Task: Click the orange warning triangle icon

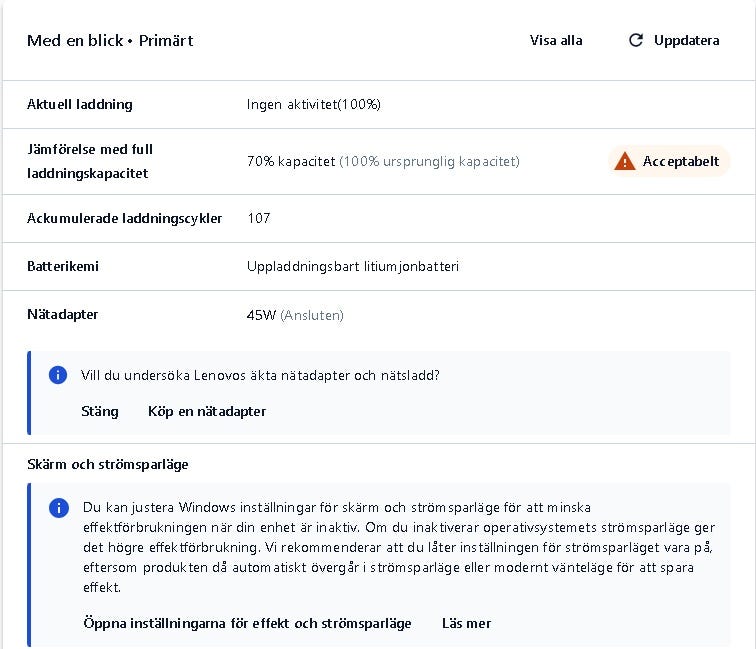Action: point(625,161)
